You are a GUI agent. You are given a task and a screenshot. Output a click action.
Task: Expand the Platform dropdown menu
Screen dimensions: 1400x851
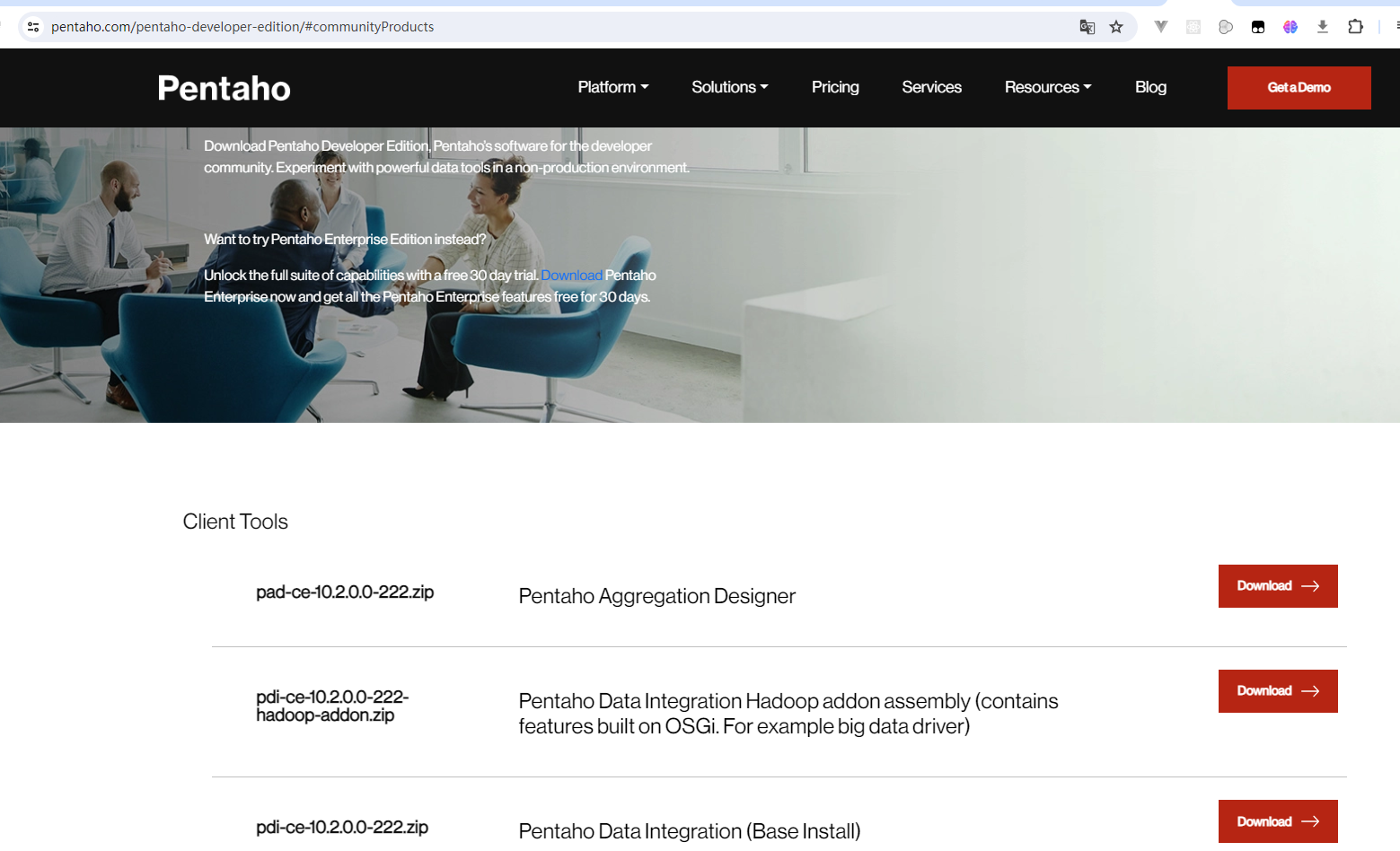tap(613, 87)
